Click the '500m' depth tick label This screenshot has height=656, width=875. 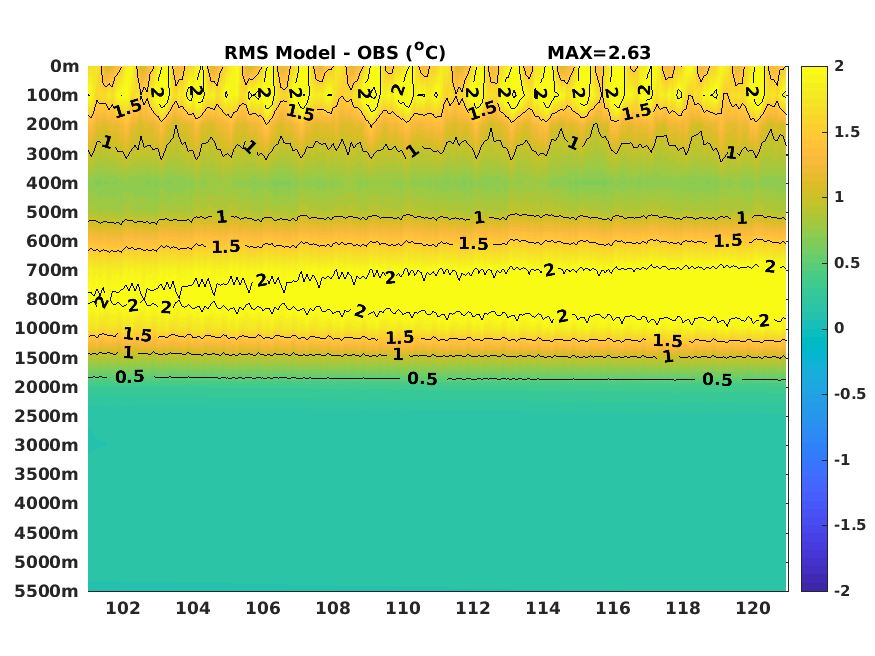[52, 212]
